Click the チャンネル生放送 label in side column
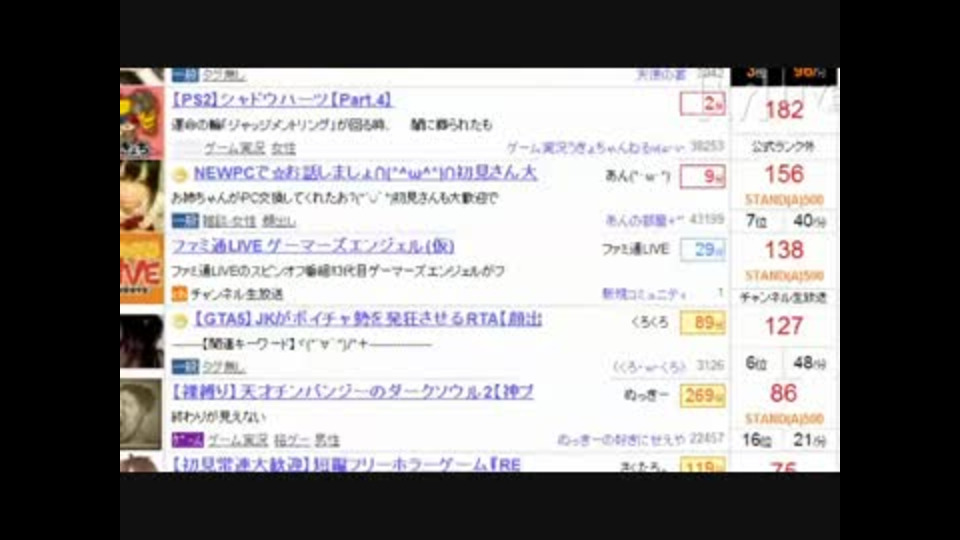The height and width of the screenshot is (540, 960). pos(784,298)
